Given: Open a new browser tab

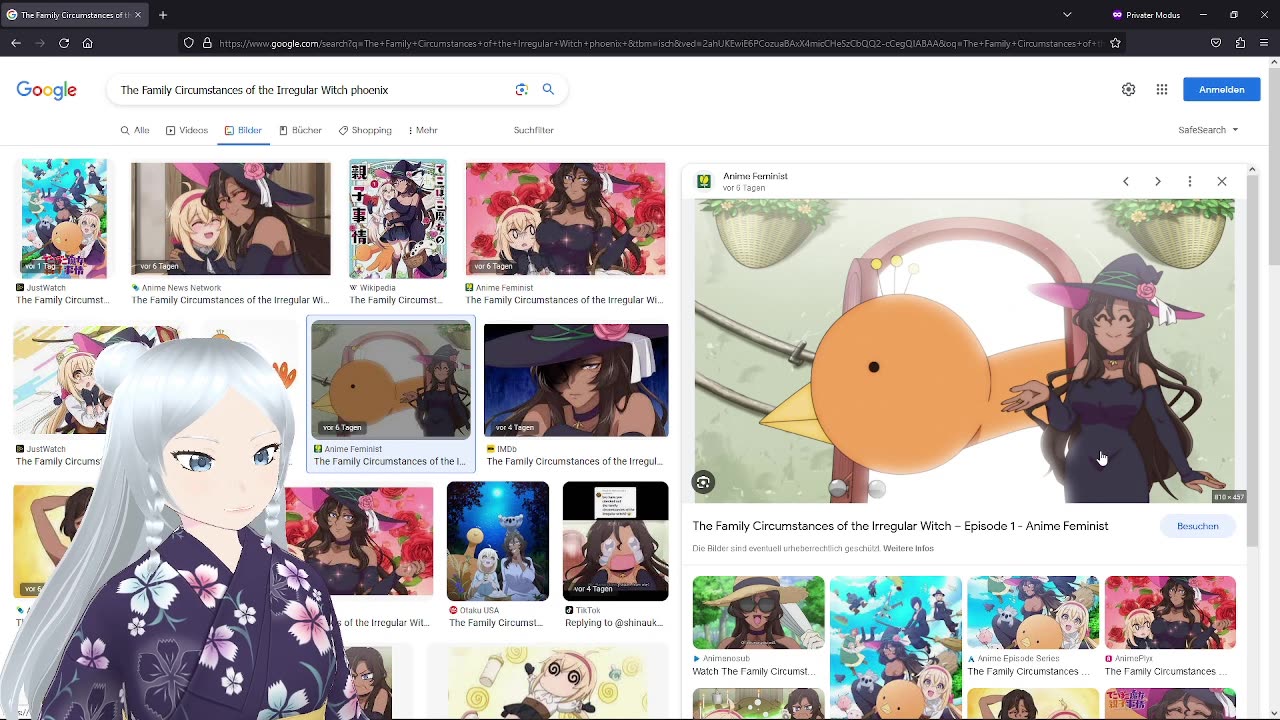Looking at the screenshot, I should pos(163,15).
